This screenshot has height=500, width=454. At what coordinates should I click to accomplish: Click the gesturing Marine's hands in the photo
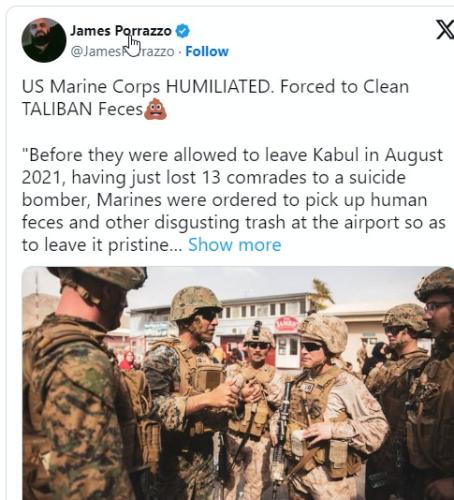tap(235, 389)
